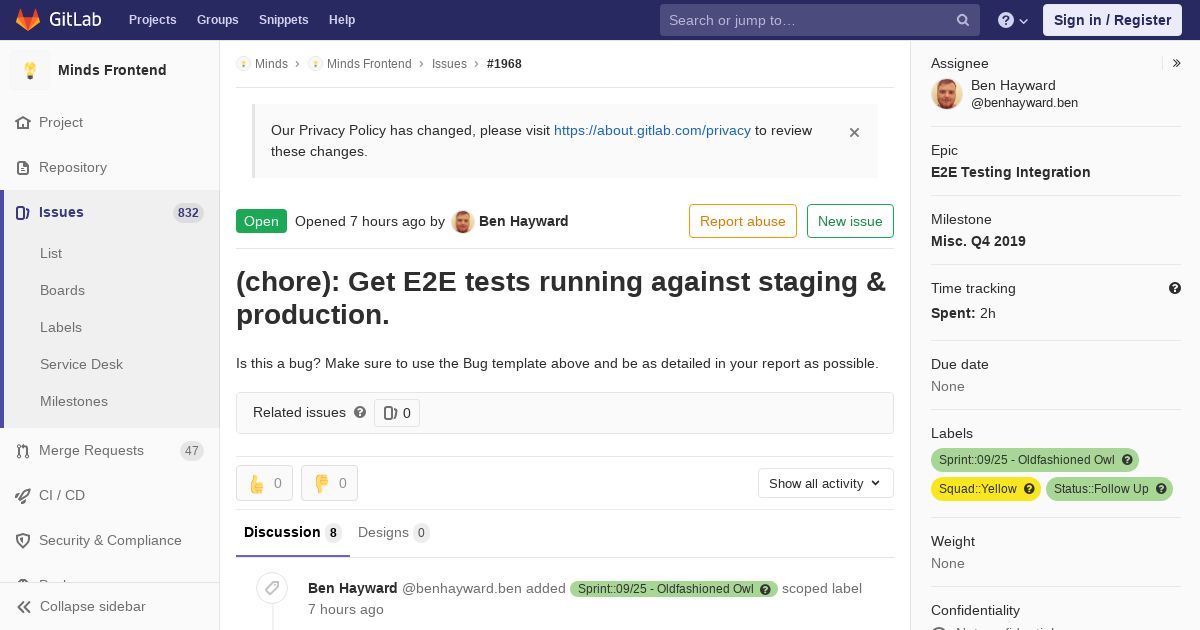1200x630 pixels.
Task: Click the Issues breadcrumb
Action: click(449, 63)
